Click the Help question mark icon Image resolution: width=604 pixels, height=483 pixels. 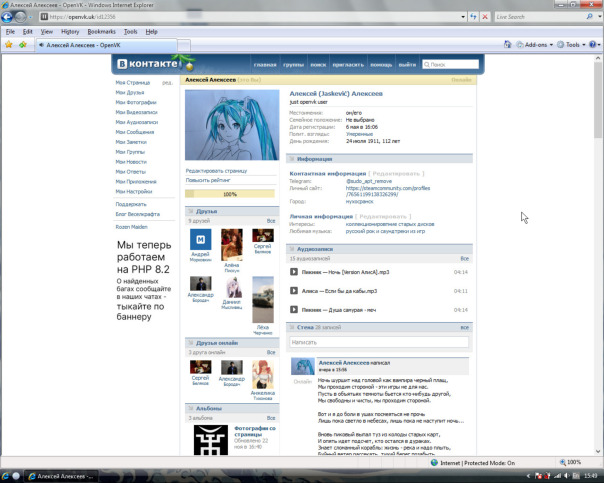pos(592,45)
